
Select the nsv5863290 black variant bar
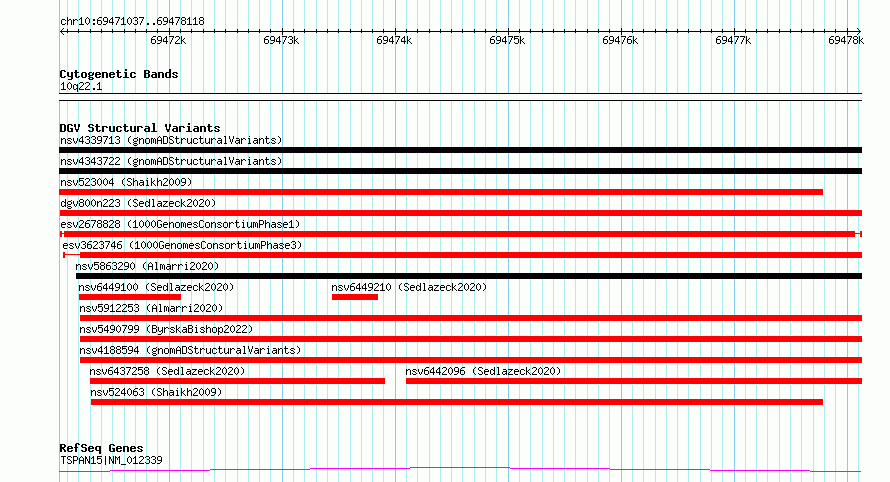[x=469, y=276]
